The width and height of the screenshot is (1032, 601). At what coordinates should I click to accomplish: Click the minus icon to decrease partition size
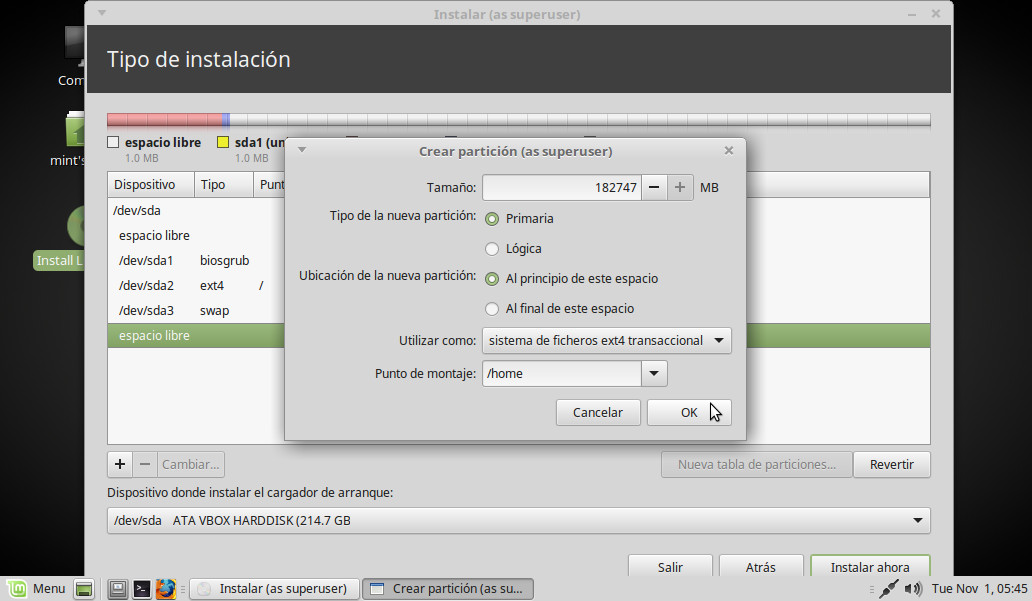coord(653,187)
